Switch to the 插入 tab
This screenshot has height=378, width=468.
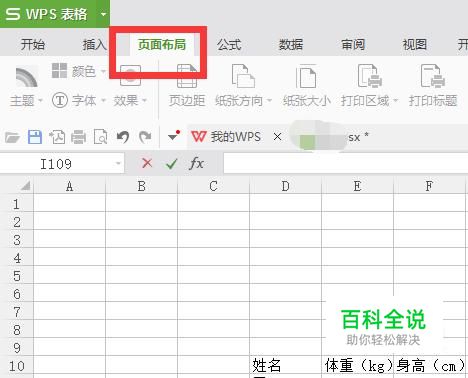tap(94, 44)
